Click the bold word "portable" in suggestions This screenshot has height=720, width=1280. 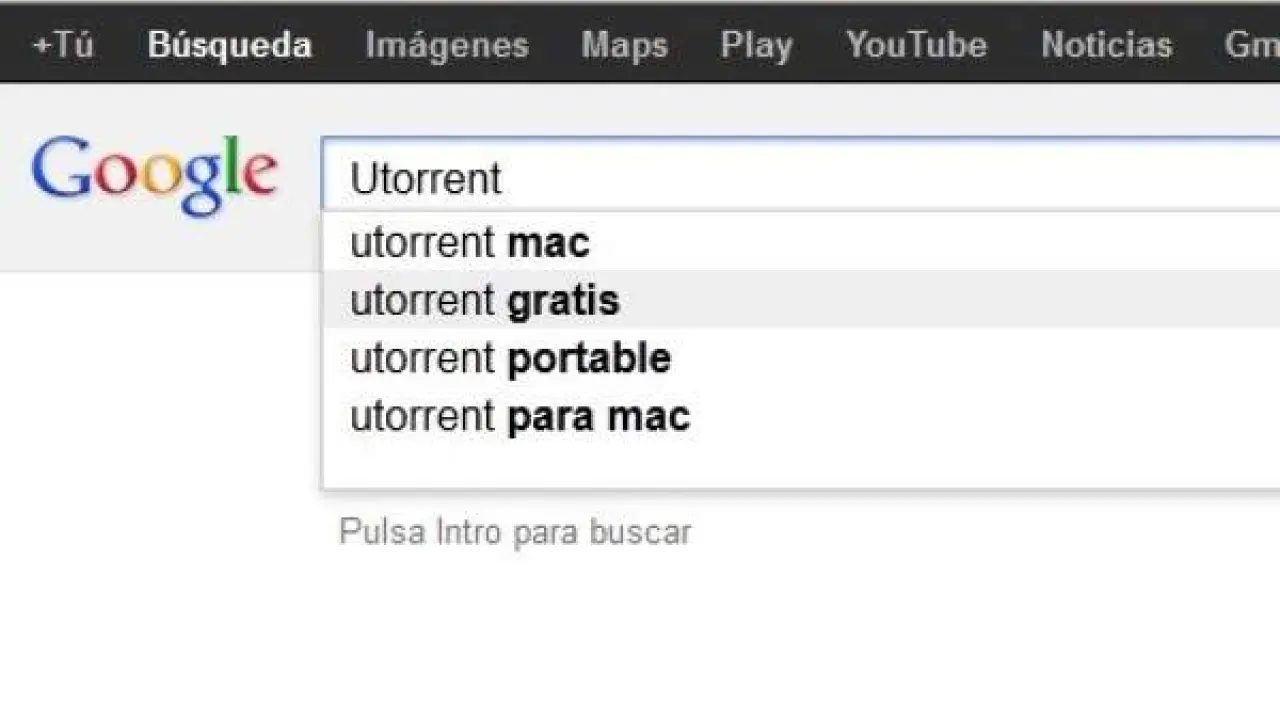pyautogui.click(x=589, y=358)
